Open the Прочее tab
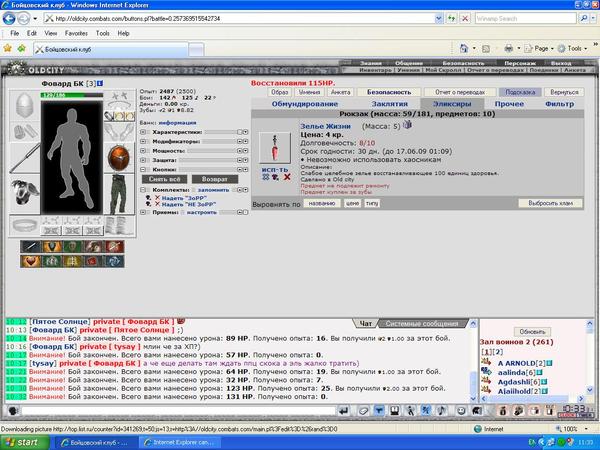Image resolution: width=600 pixels, height=450 pixels. pyautogui.click(x=509, y=104)
